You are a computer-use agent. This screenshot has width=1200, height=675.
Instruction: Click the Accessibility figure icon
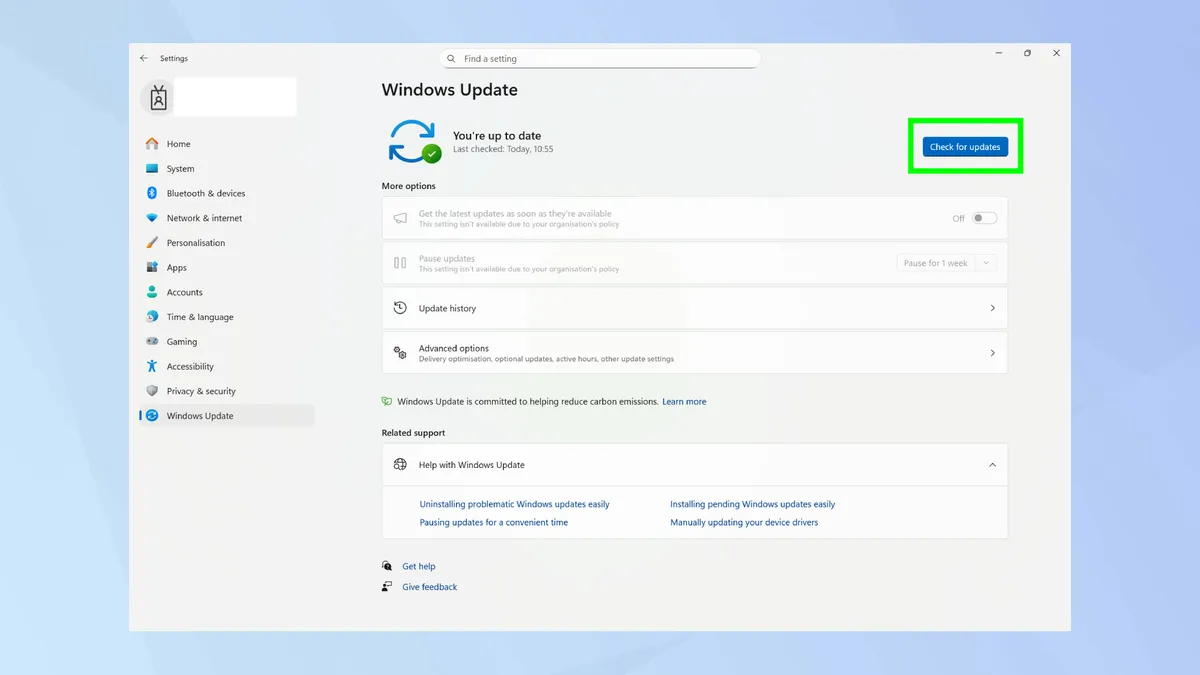pos(152,366)
